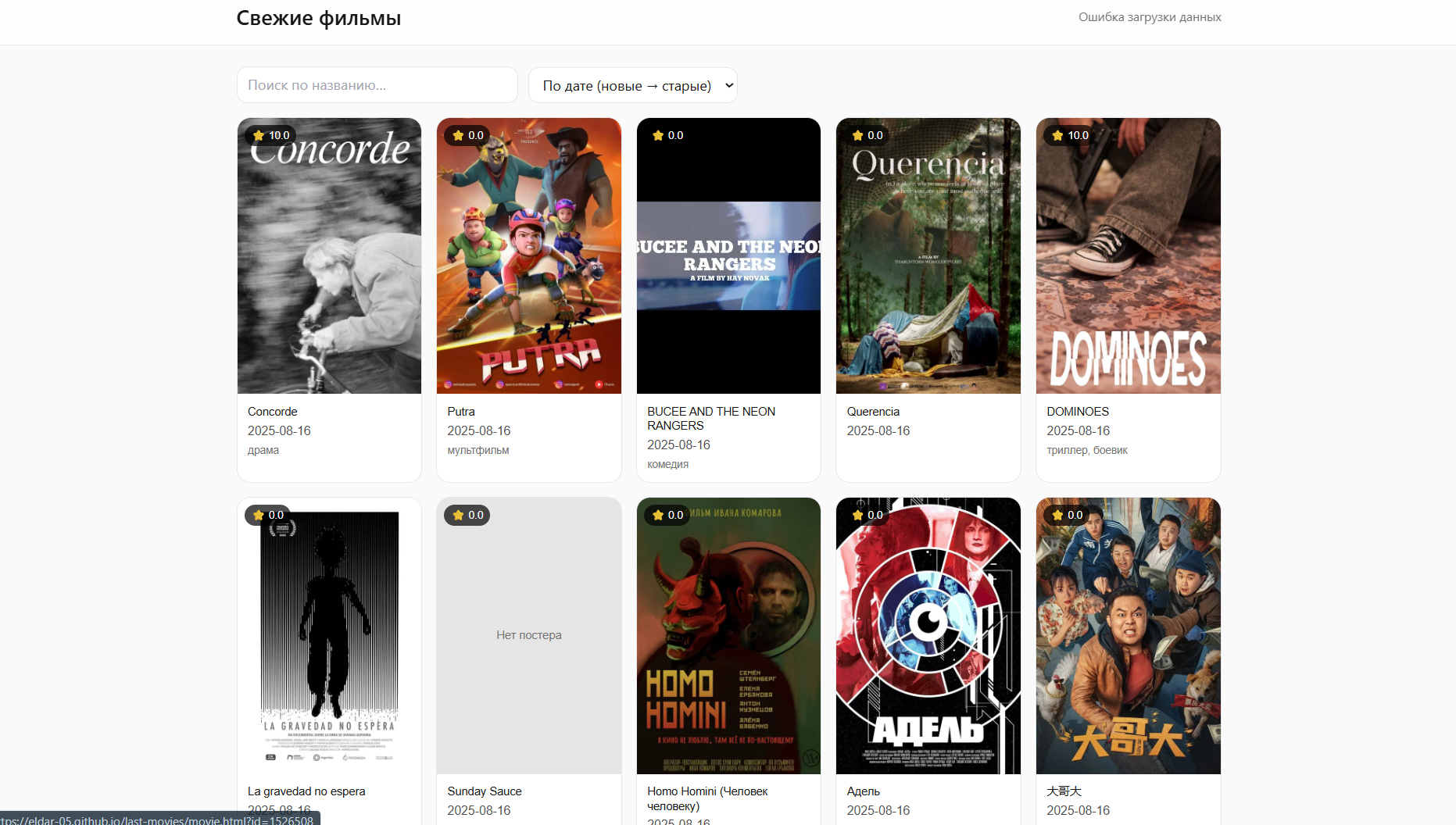Open the BUCEE AND THE NEON RANGERS title

coord(710,418)
